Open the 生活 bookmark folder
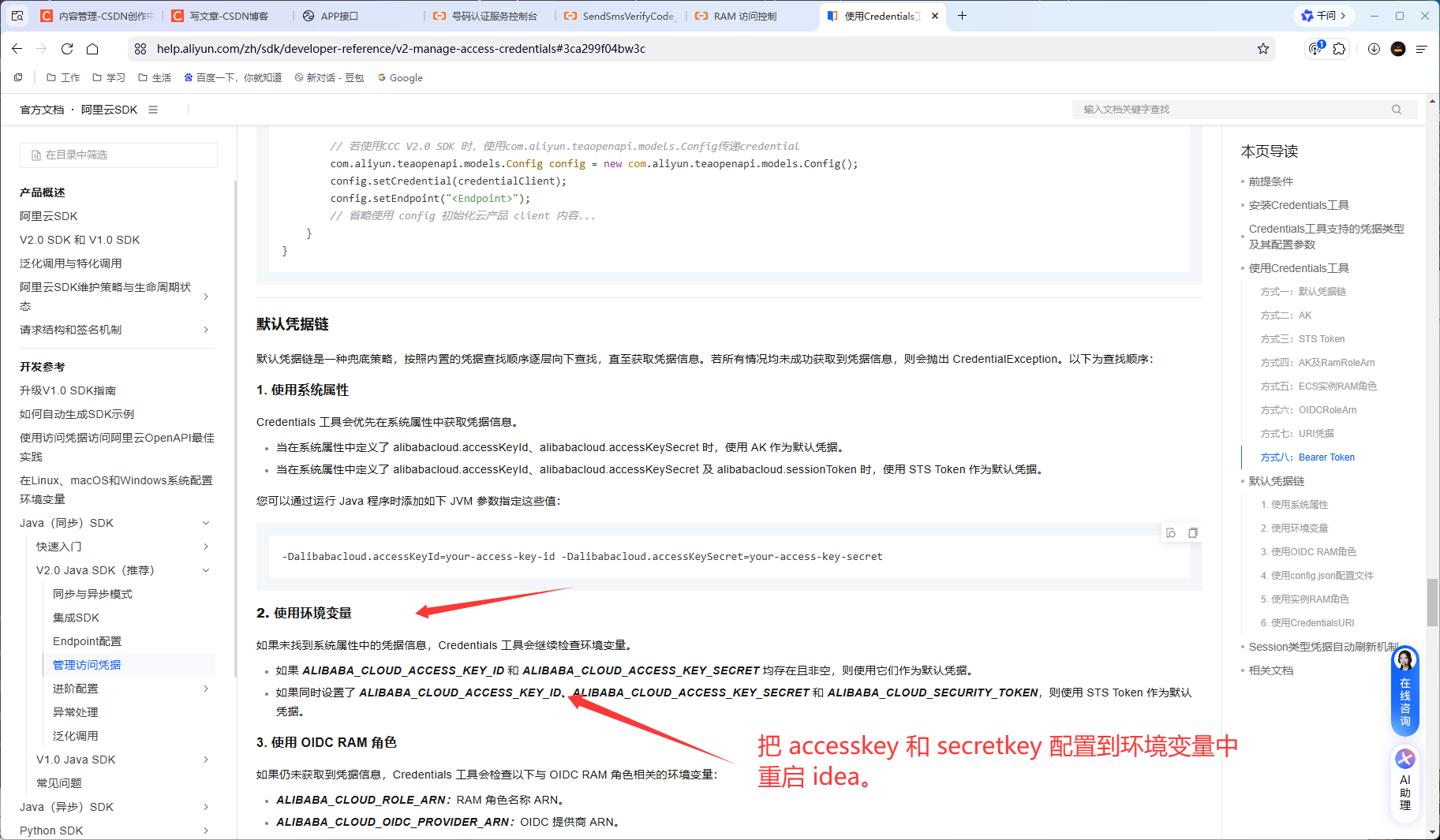This screenshot has height=840, width=1440. pos(155,77)
